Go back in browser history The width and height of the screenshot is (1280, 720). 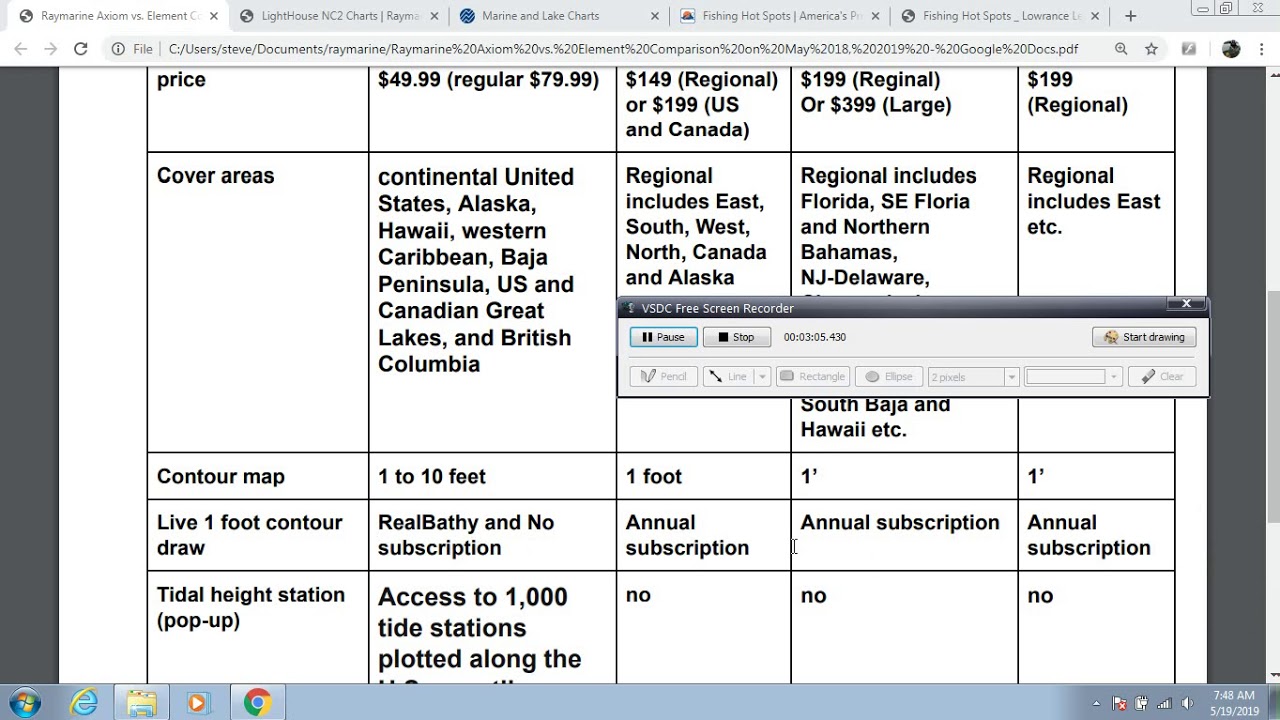[x=22, y=48]
